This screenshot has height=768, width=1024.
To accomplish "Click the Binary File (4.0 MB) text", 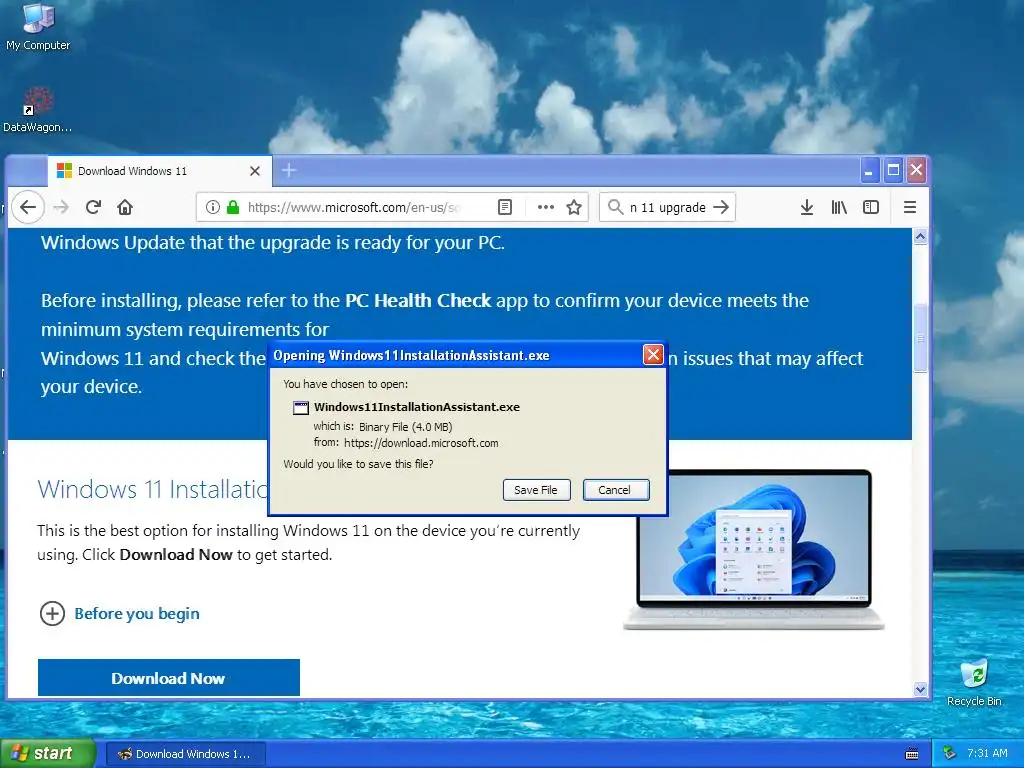I will 406,427.
